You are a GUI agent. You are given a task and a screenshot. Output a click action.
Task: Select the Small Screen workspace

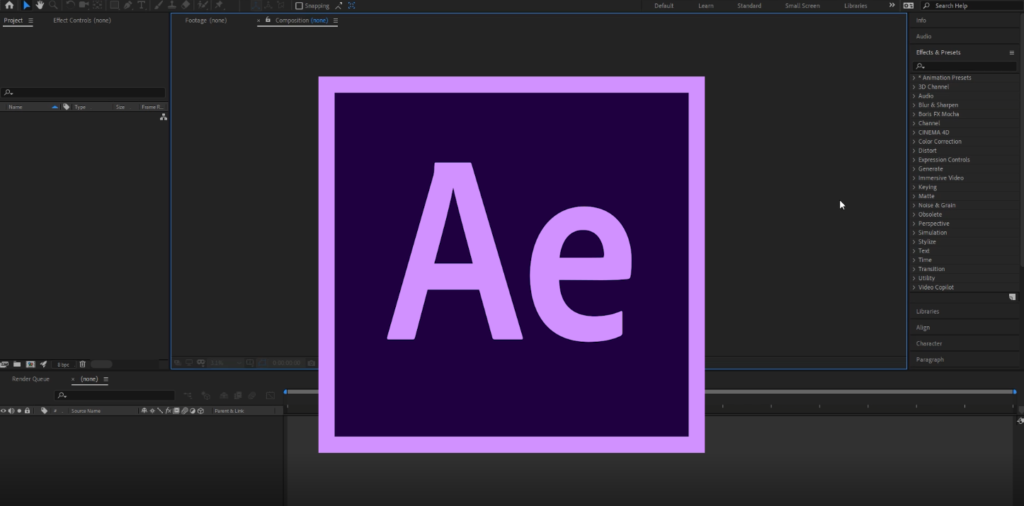(802, 6)
